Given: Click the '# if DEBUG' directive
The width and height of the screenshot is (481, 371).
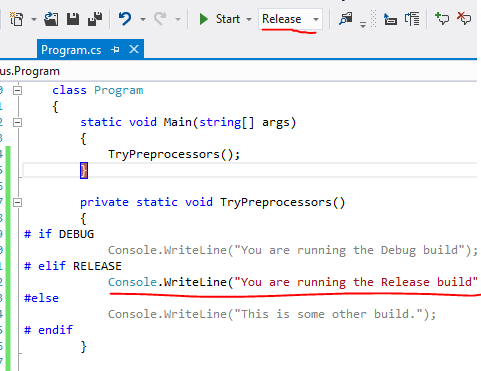Looking at the screenshot, I should pos(59,234).
